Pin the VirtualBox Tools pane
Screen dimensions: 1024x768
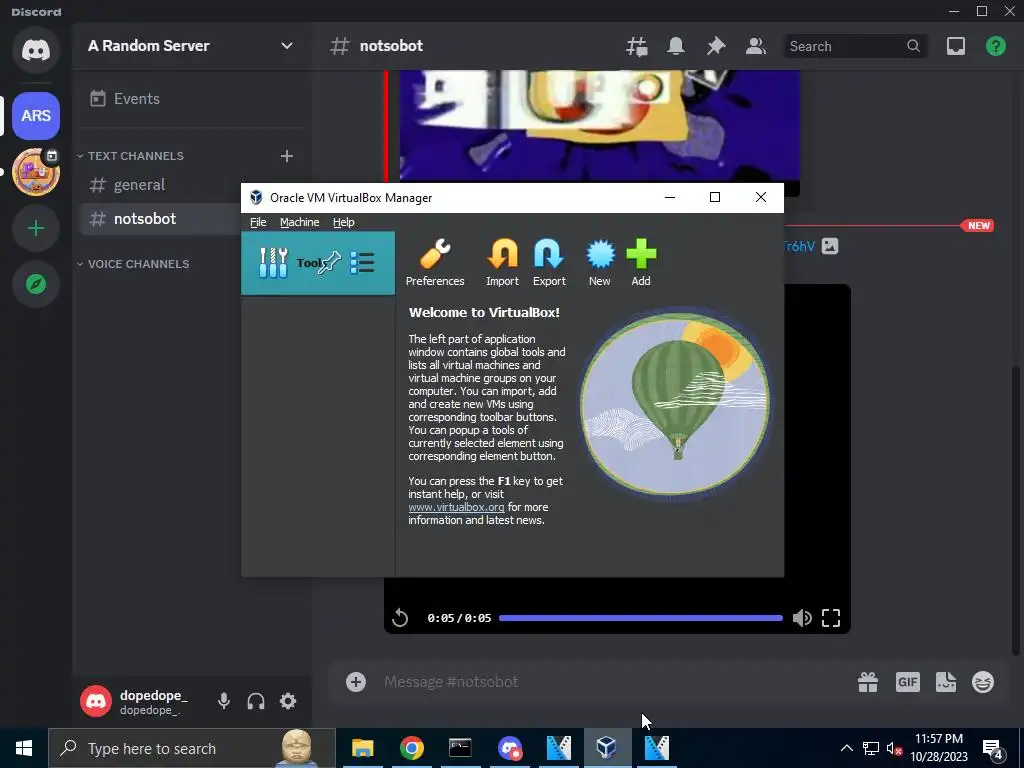tap(330, 263)
